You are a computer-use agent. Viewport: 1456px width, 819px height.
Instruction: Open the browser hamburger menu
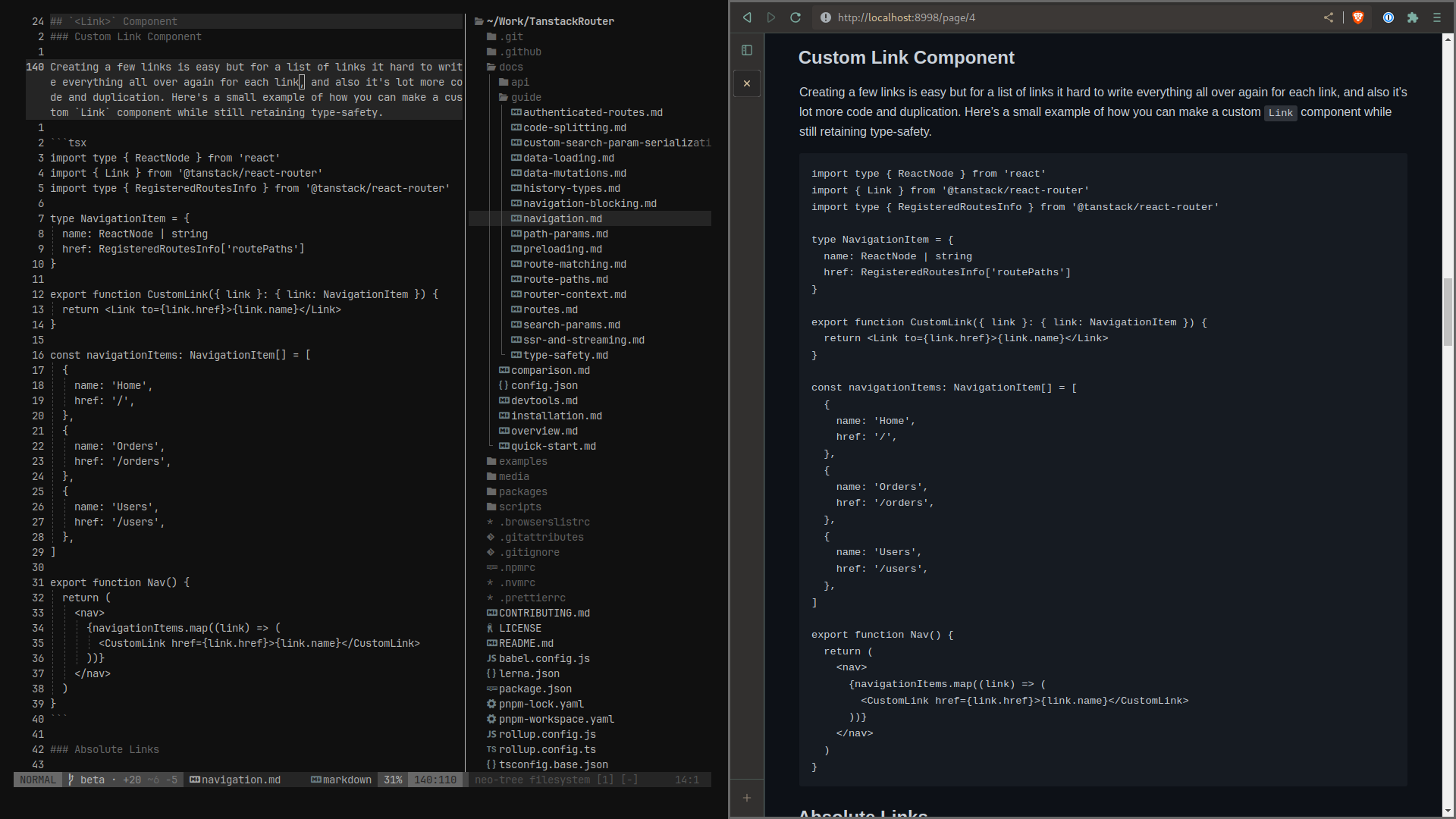tap(1437, 17)
